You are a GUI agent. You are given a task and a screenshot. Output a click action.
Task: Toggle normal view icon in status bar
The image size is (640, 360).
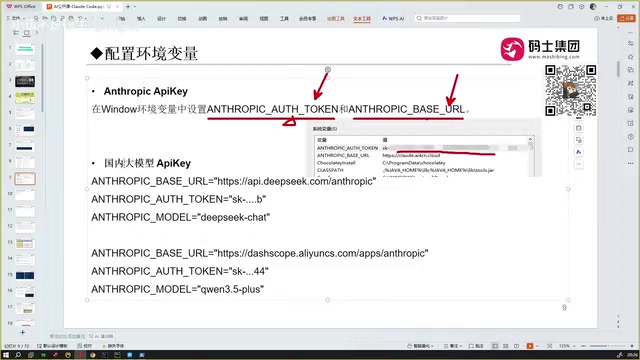tap(495, 346)
